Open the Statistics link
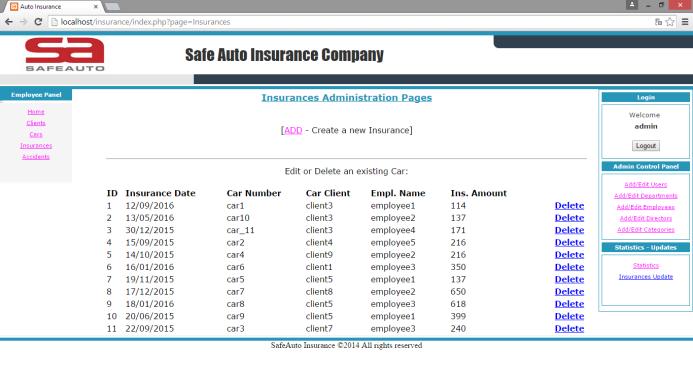 point(646,265)
